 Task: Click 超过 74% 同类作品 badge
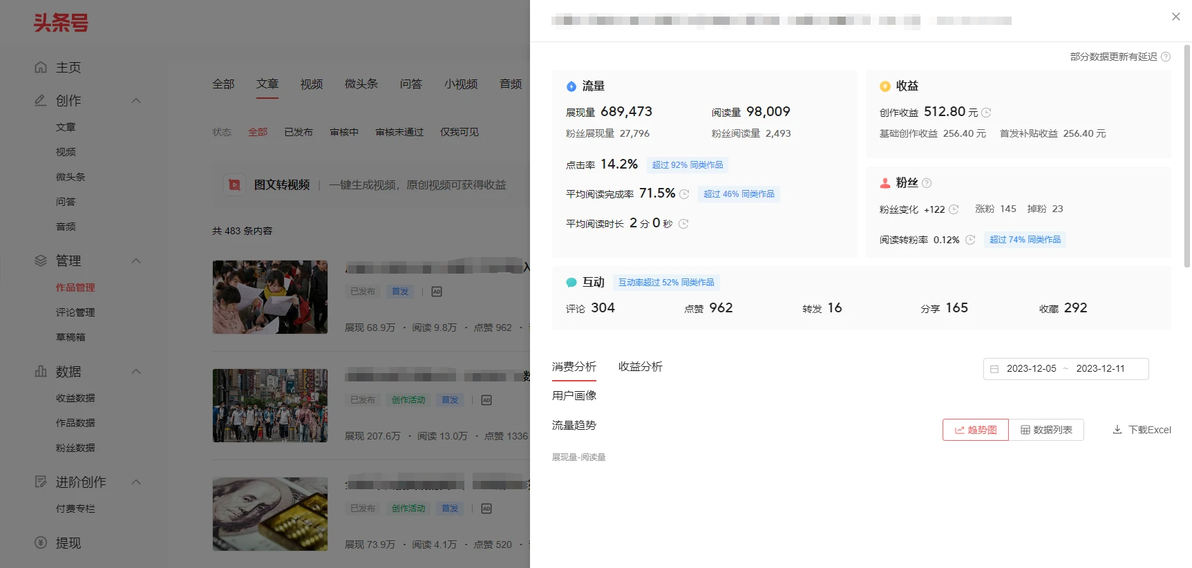[1025, 240]
